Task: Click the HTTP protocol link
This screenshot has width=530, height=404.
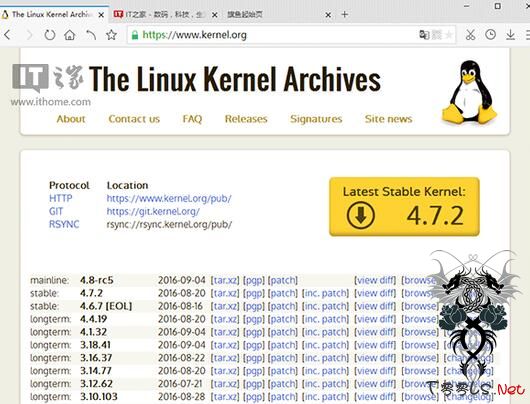Action: pyautogui.click(x=61, y=198)
